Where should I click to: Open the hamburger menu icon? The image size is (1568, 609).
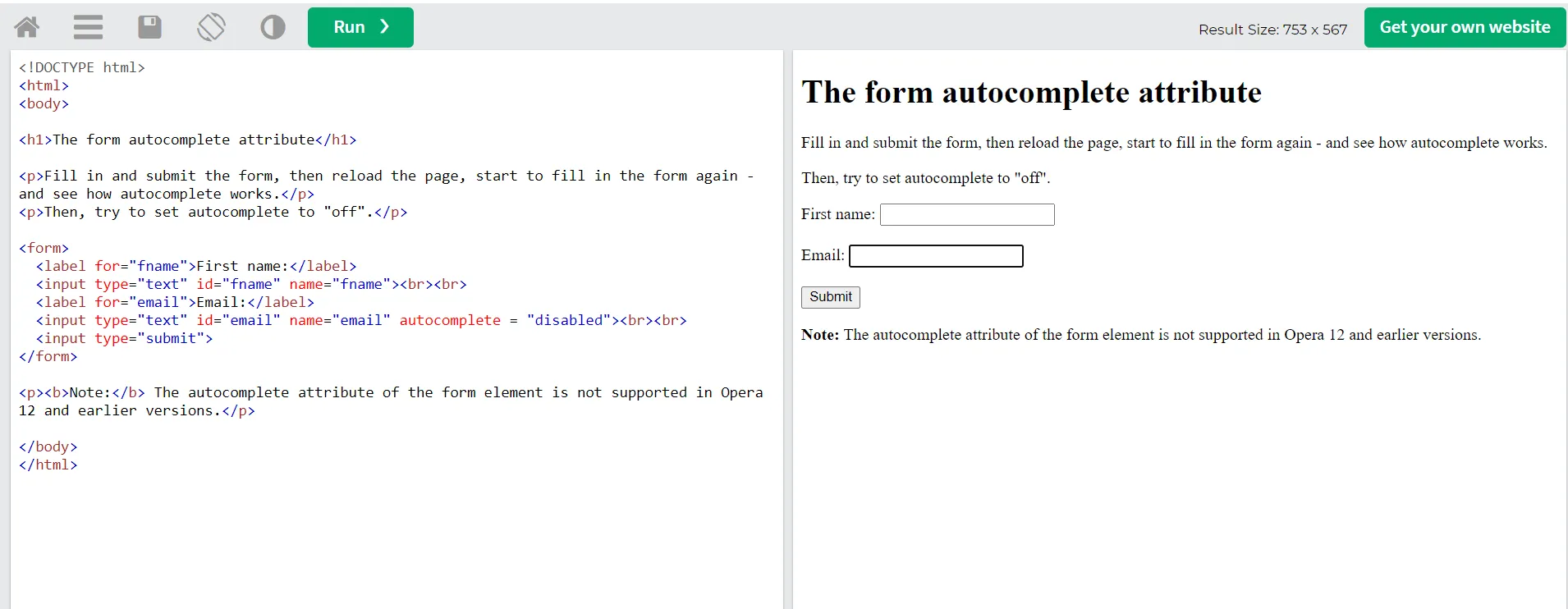pos(88,27)
